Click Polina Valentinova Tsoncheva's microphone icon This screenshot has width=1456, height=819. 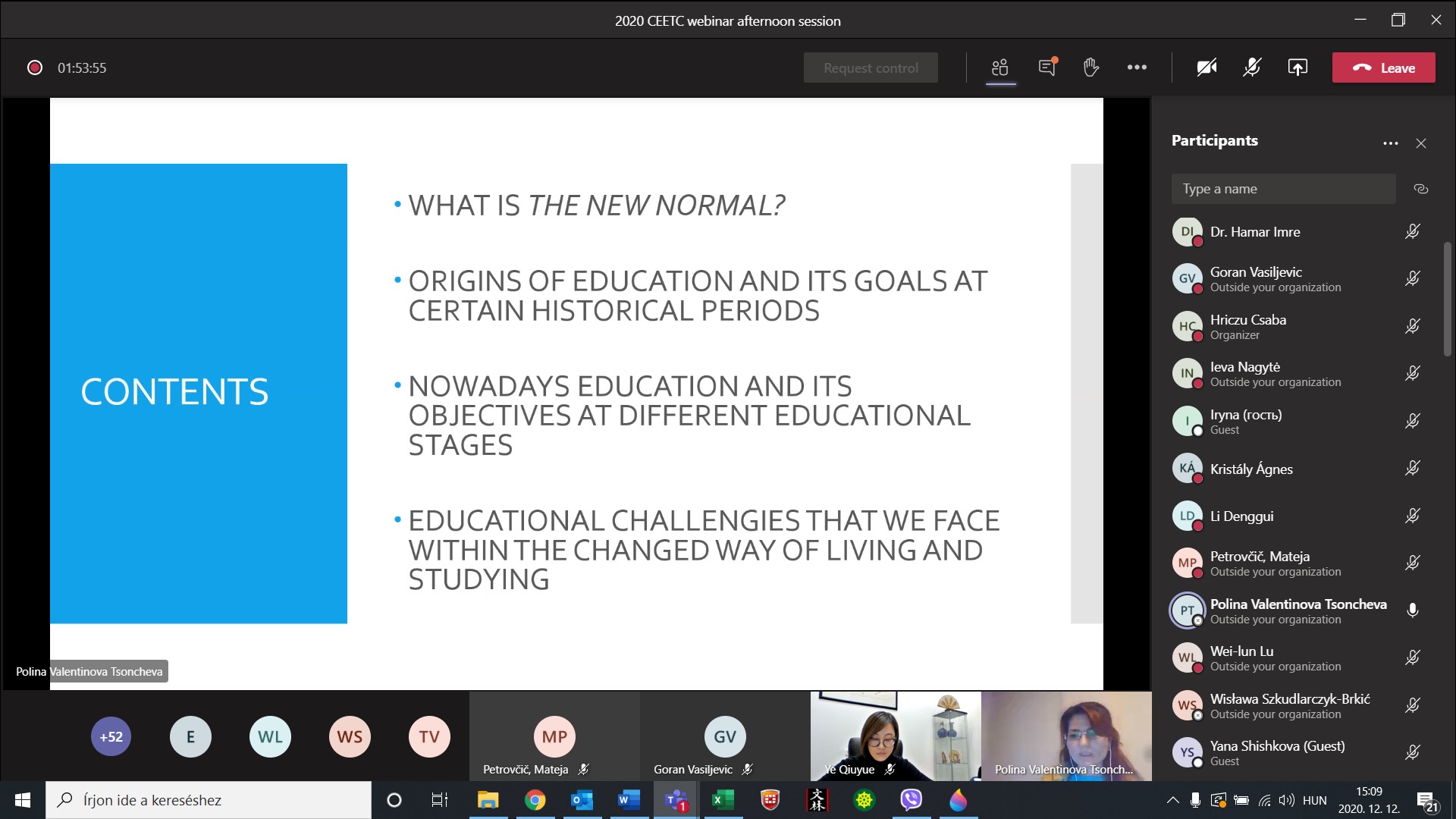coord(1412,610)
